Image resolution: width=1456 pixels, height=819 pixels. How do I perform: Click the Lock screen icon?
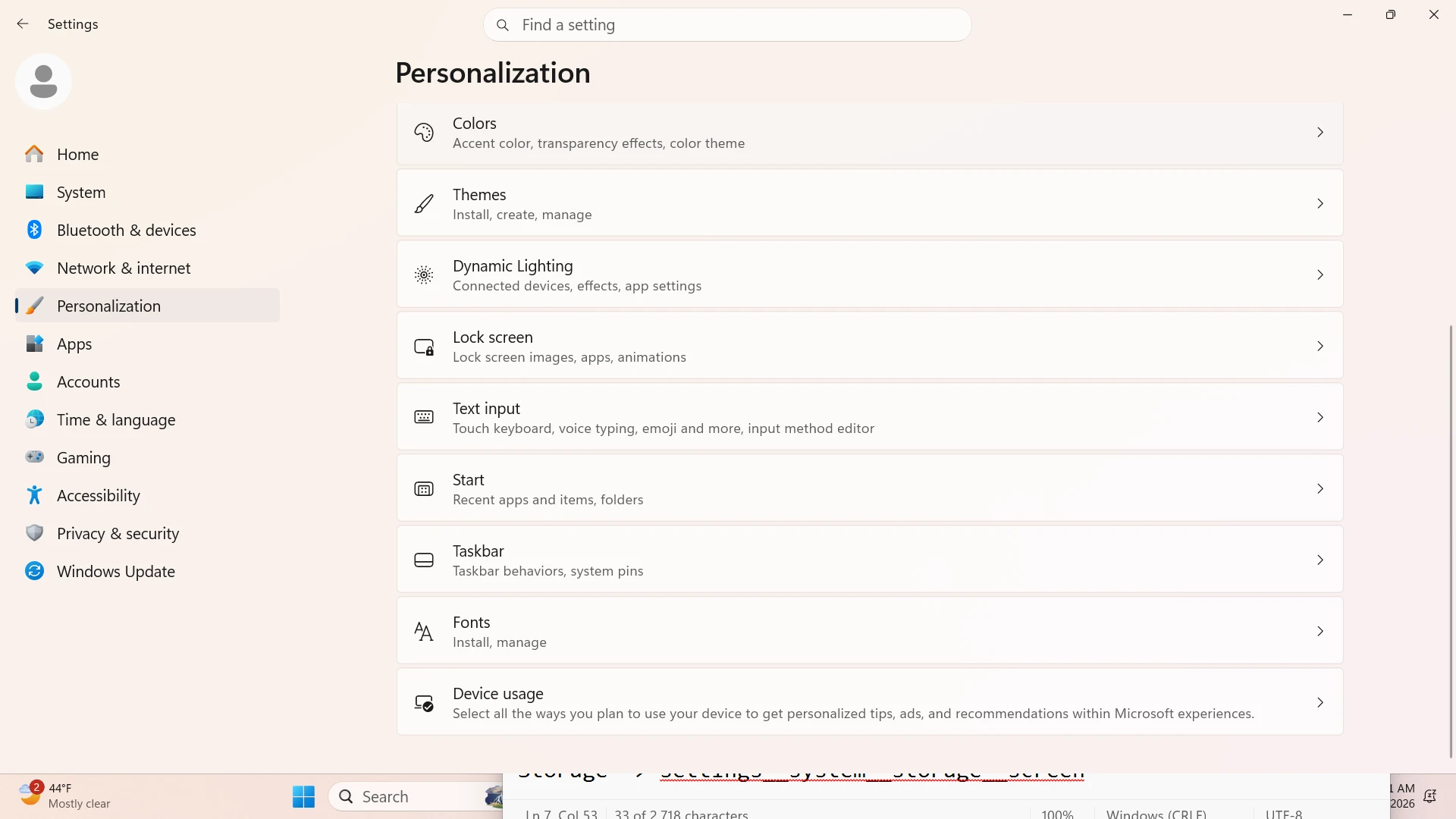tap(424, 347)
